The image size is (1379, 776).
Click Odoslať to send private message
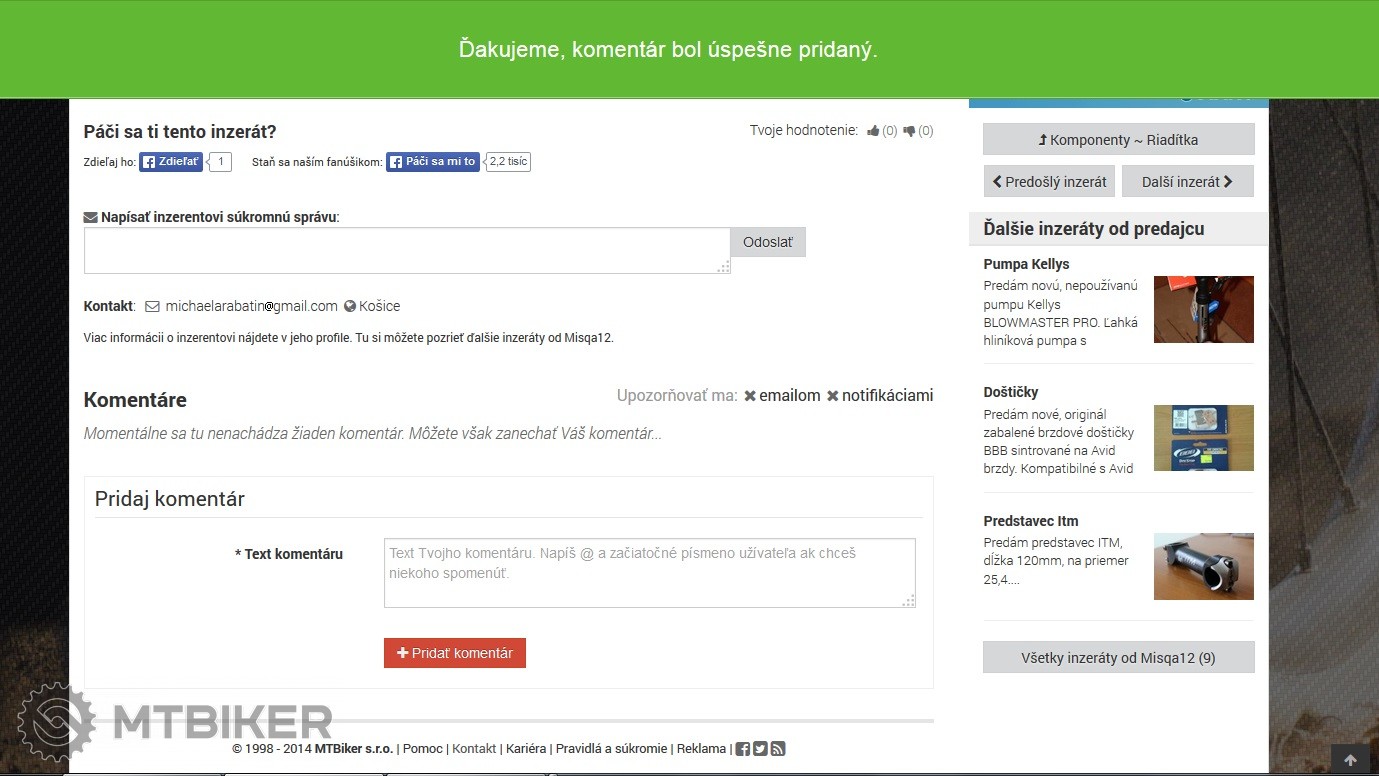click(768, 242)
